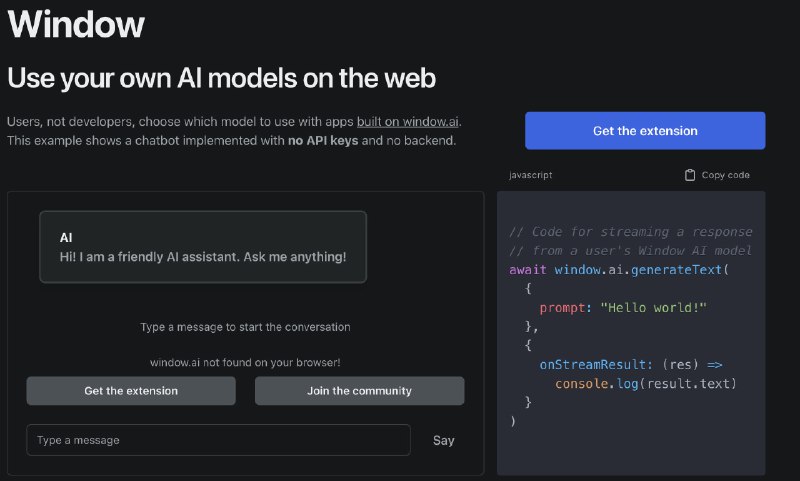The height and width of the screenshot is (481, 800).
Task: Open the built on window.ai link
Action: (x=407, y=121)
